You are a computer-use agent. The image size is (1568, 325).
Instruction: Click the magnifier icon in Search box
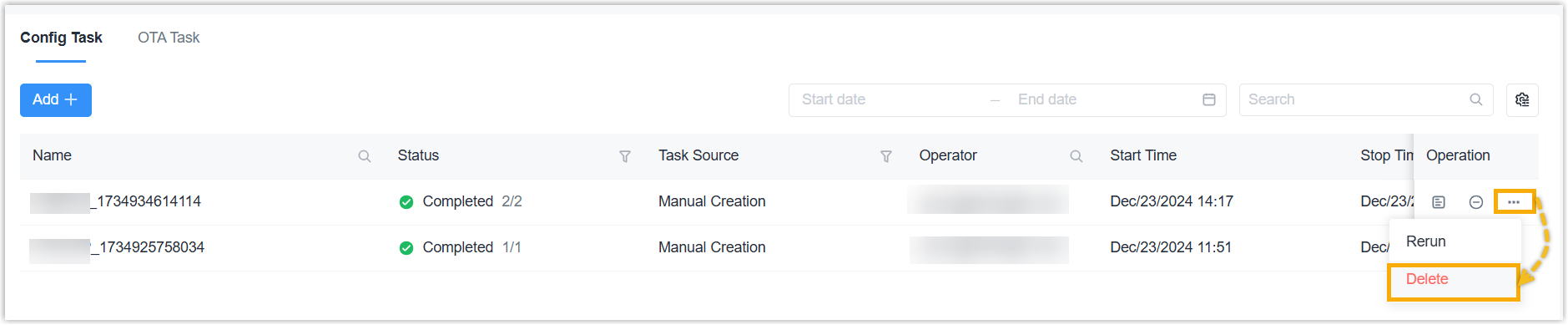coord(1476,99)
